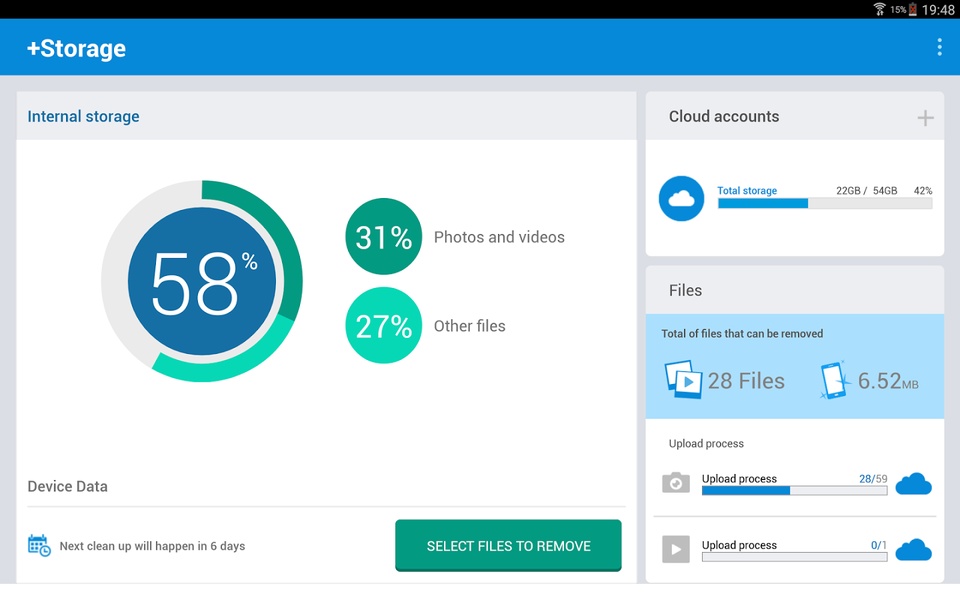Click the 28/59 photo upload progress bar
The image size is (960, 600).
(x=794, y=490)
